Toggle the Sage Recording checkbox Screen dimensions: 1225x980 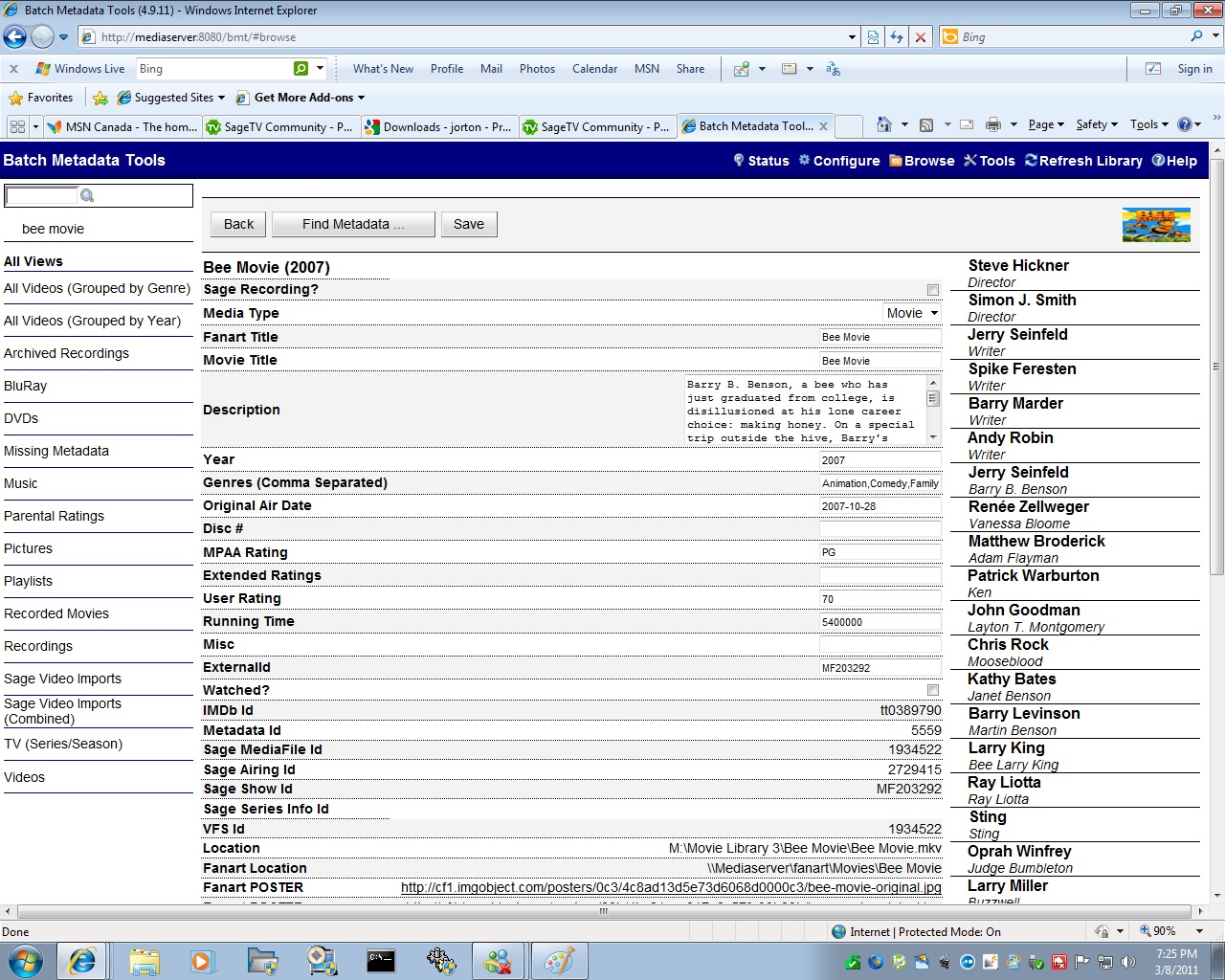pyautogui.click(x=933, y=290)
